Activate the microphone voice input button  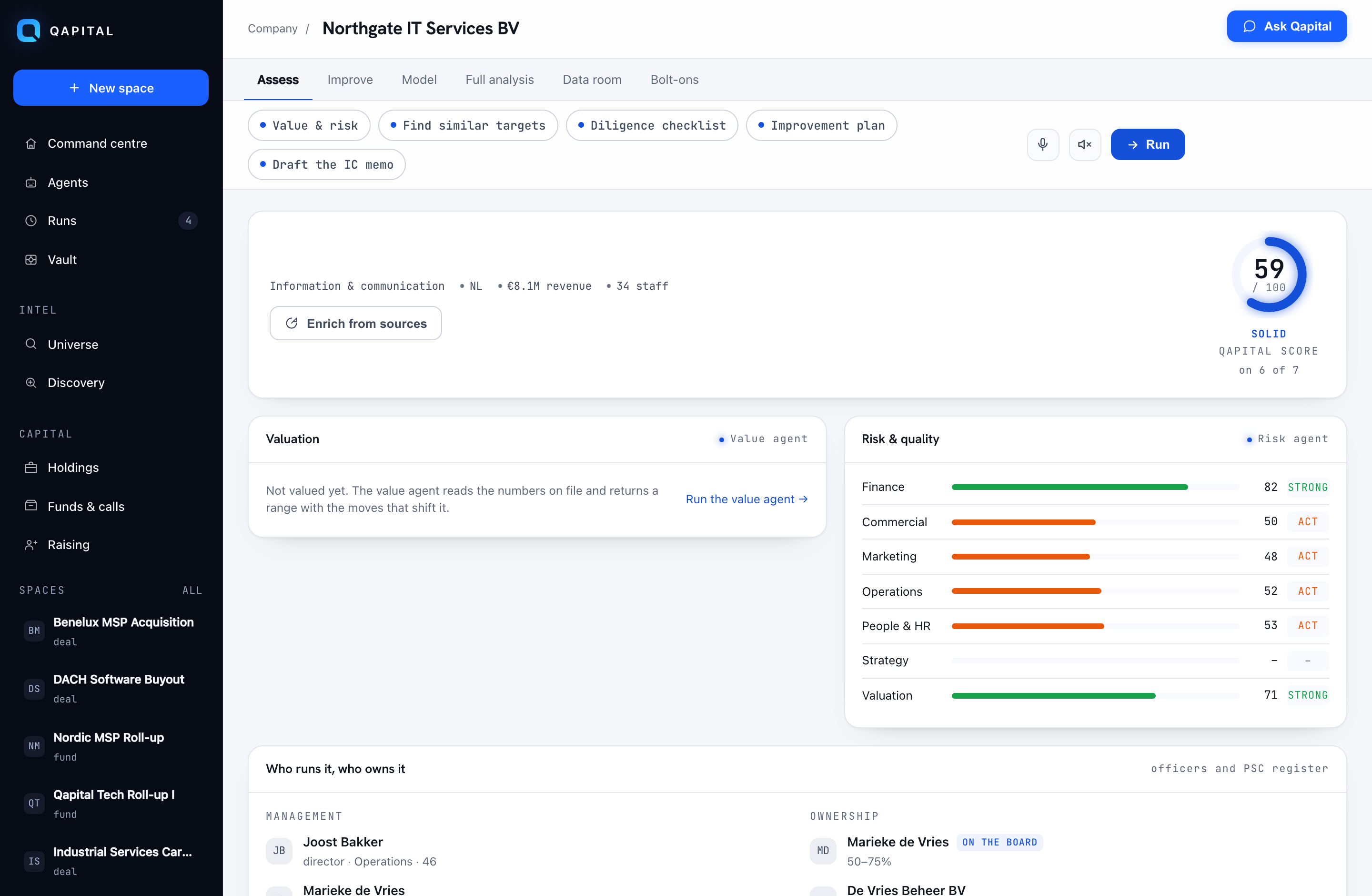point(1043,144)
